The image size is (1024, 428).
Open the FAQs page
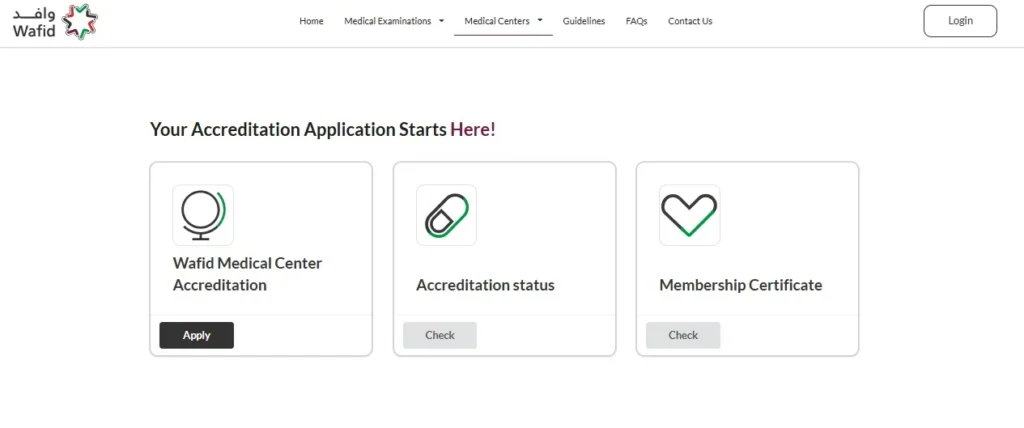coord(637,21)
